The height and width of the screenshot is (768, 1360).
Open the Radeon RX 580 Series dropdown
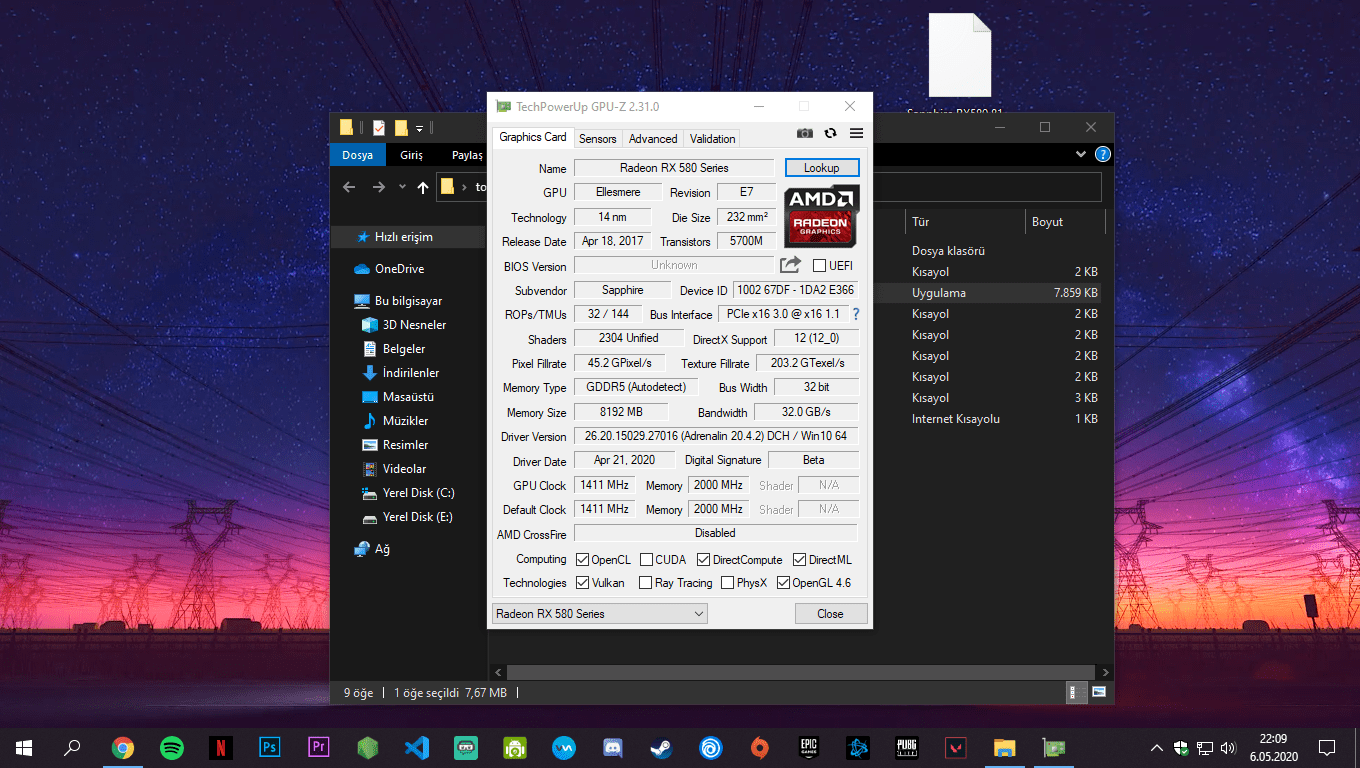click(600, 614)
